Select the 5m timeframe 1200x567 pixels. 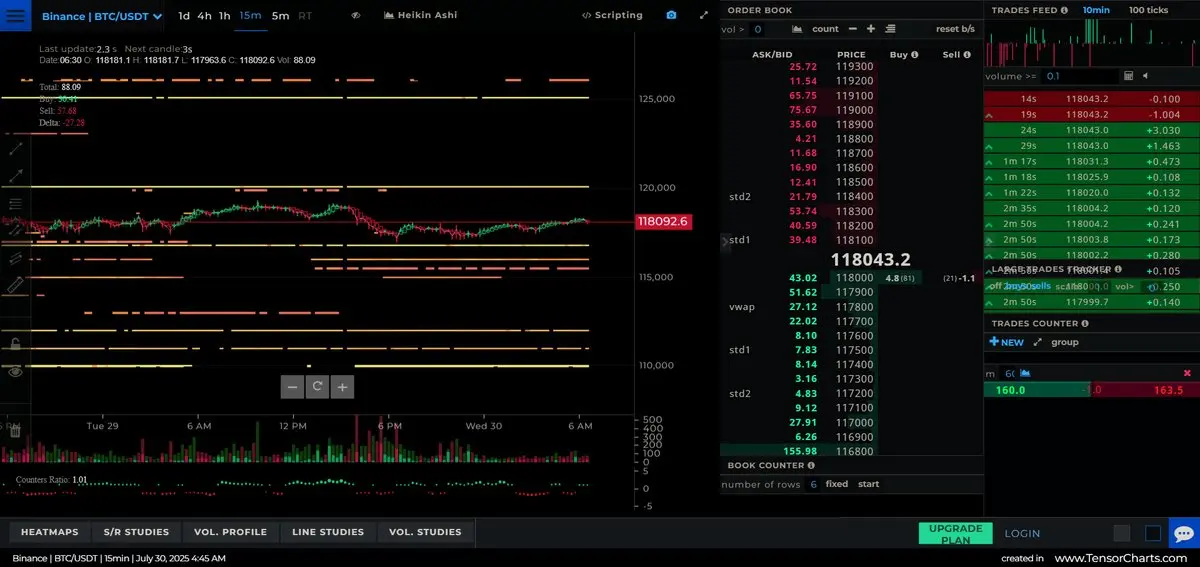(x=280, y=16)
